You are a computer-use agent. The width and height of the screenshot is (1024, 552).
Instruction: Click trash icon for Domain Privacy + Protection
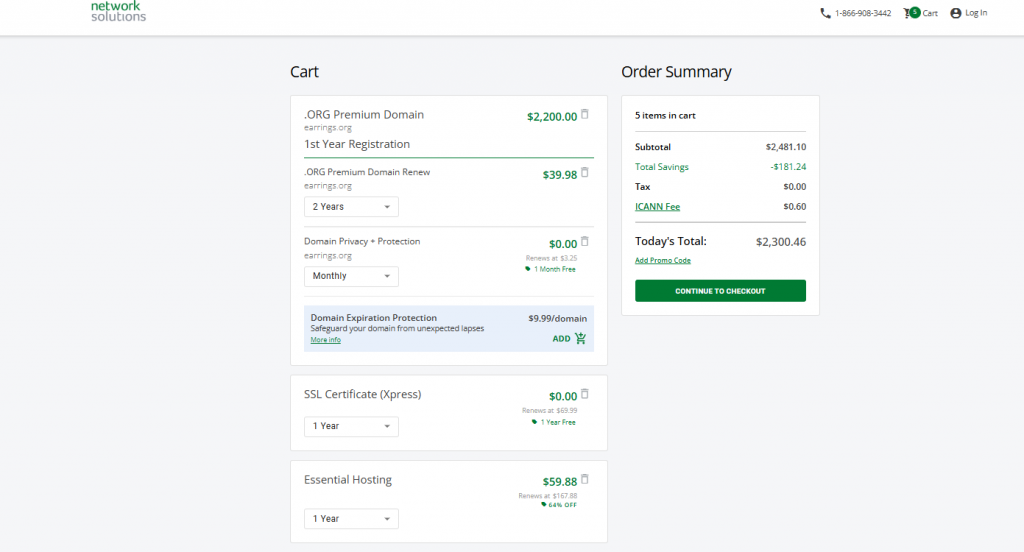point(585,241)
